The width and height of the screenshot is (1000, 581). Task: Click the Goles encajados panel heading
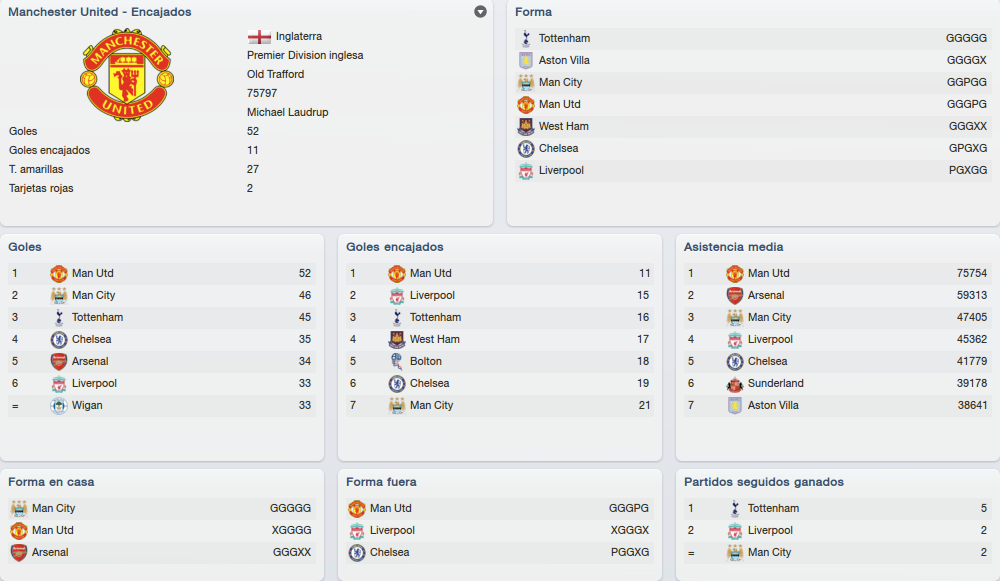click(395, 247)
